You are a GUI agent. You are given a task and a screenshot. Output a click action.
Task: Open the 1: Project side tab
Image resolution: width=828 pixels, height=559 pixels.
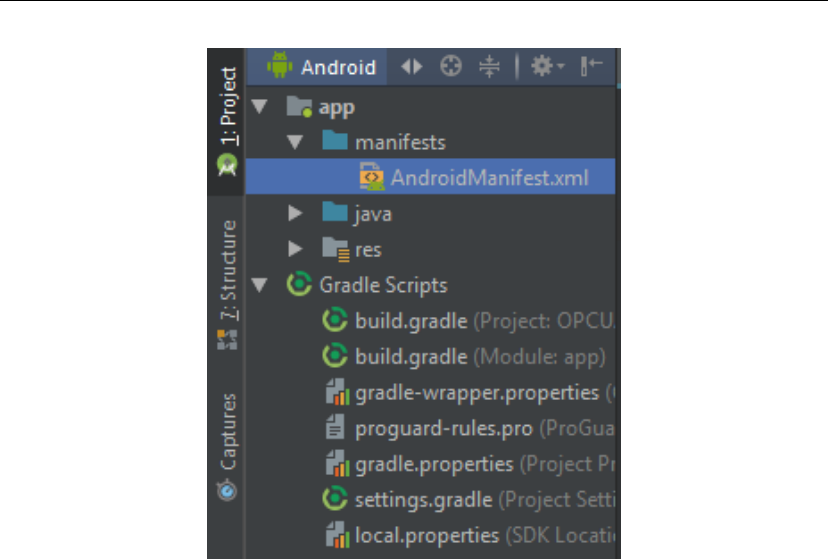click(228, 122)
